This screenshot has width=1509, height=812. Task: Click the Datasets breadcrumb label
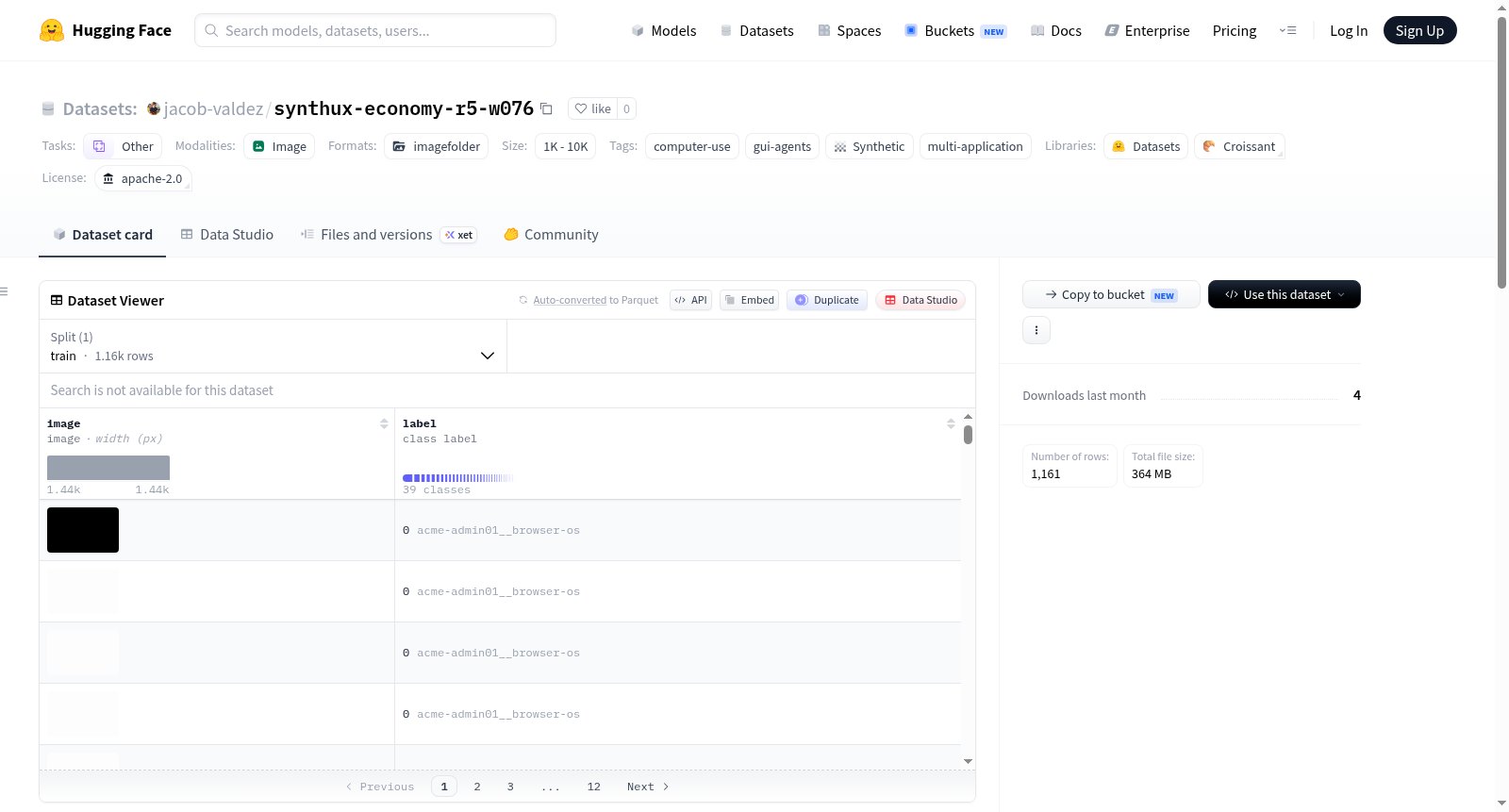click(x=100, y=108)
